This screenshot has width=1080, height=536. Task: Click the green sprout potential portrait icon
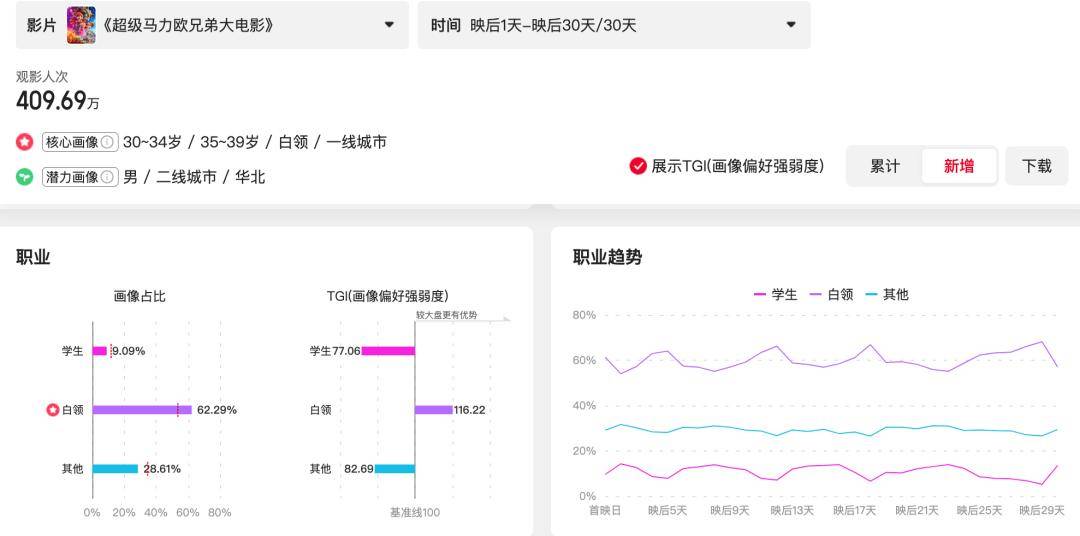click(25, 177)
